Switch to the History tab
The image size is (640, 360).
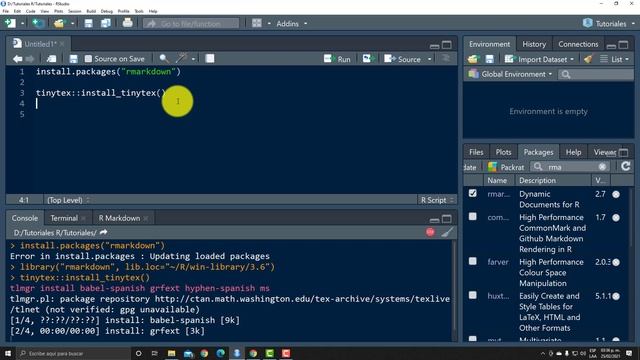click(x=534, y=44)
